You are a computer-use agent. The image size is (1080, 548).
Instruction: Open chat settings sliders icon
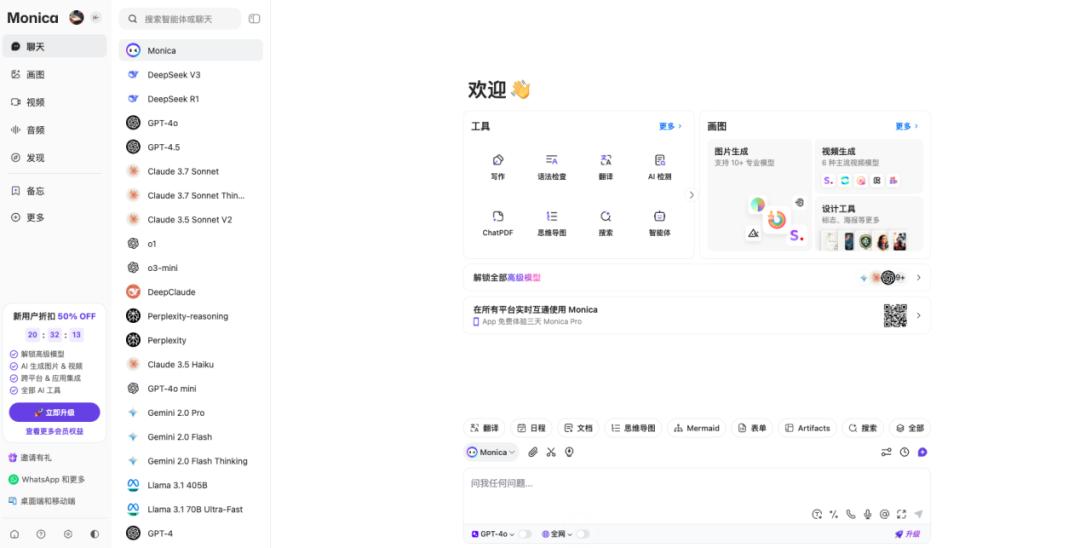click(x=886, y=452)
